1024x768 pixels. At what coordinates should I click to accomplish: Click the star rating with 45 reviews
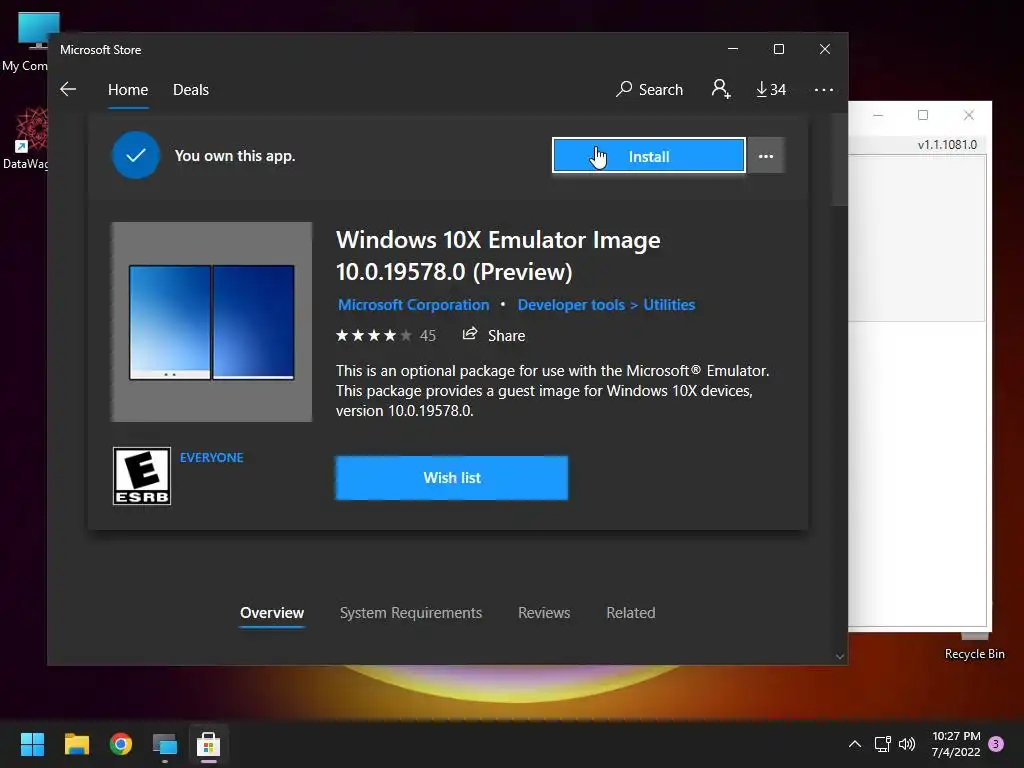pyautogui.click(x=385, y=336)
